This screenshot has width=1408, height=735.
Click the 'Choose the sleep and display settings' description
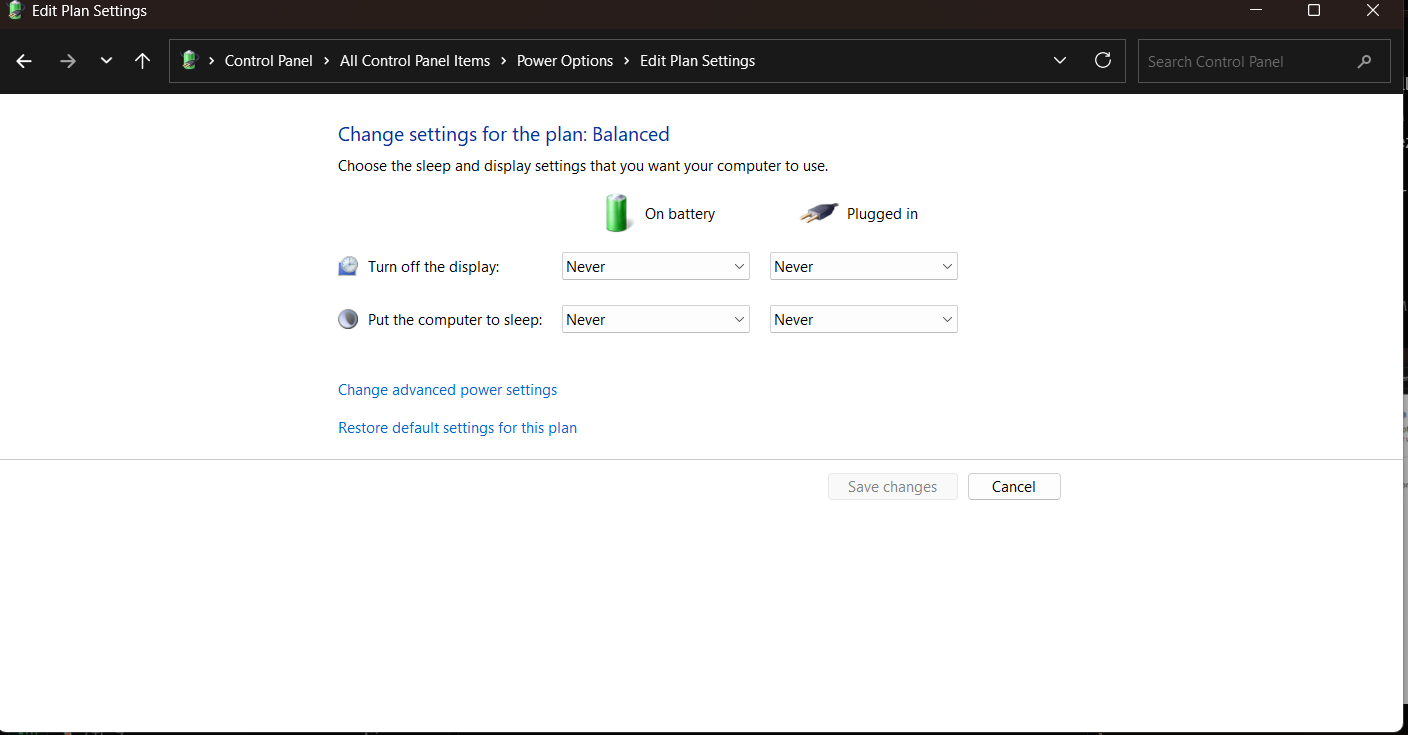click(583, 166)
